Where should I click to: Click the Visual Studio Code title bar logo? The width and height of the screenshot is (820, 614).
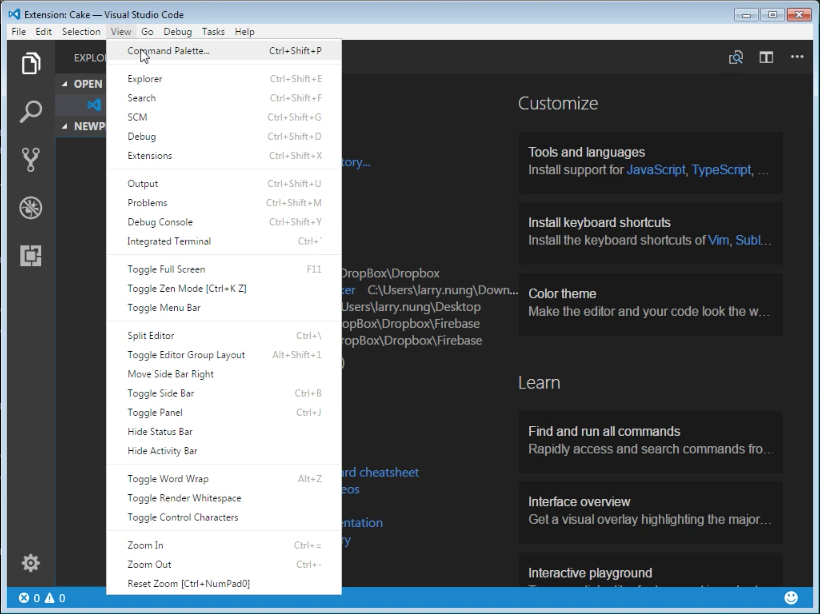pos(14,14)
